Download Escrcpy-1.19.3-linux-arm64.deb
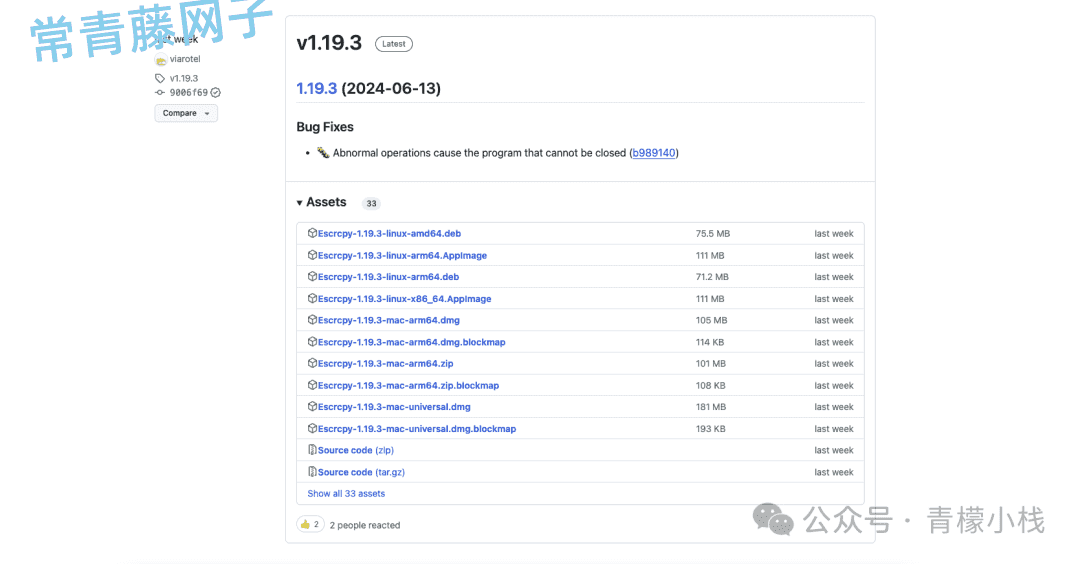The width and height of the screenshot is (1080, 564). [x=388, y=277]
